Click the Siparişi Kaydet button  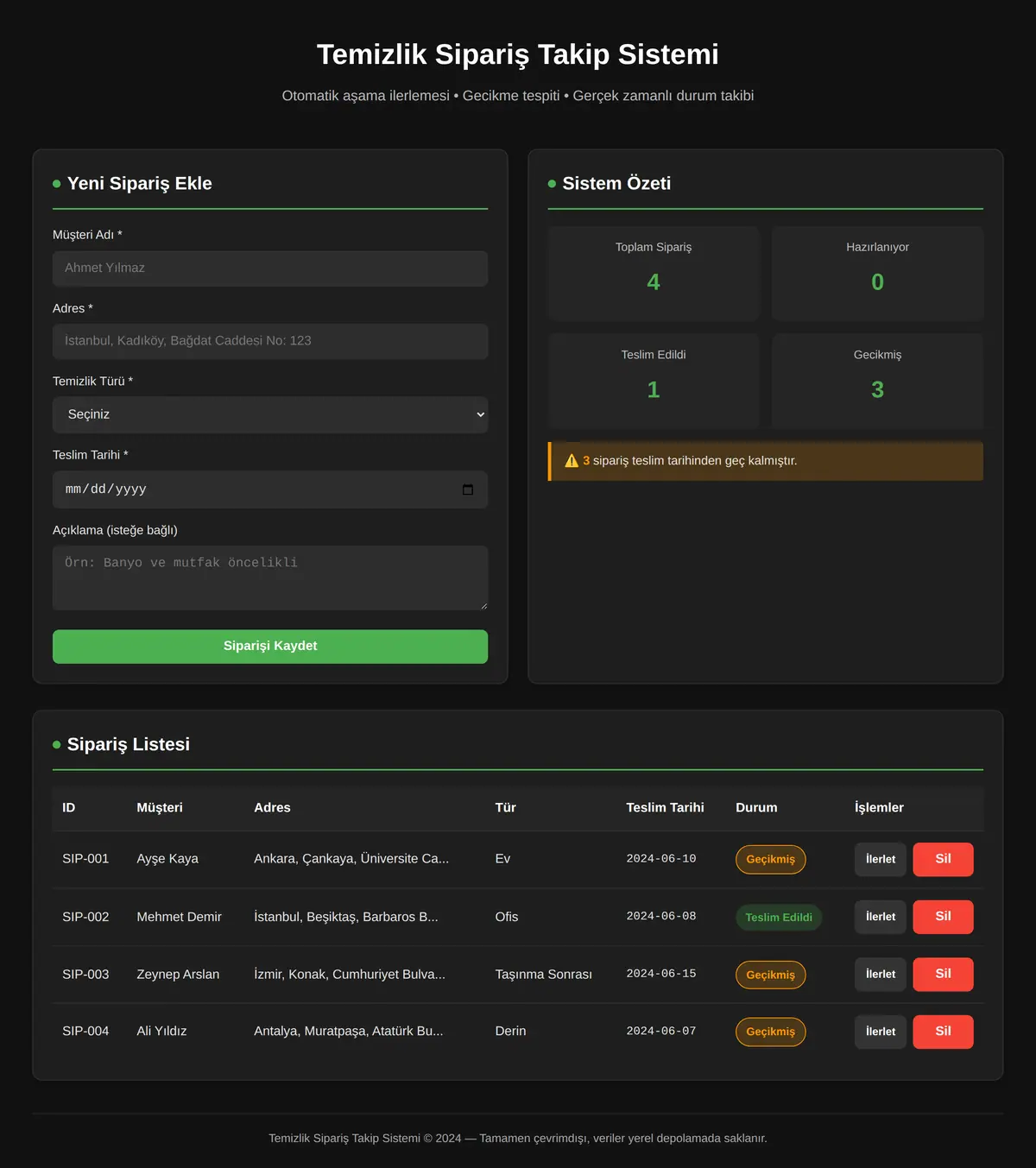270,647
